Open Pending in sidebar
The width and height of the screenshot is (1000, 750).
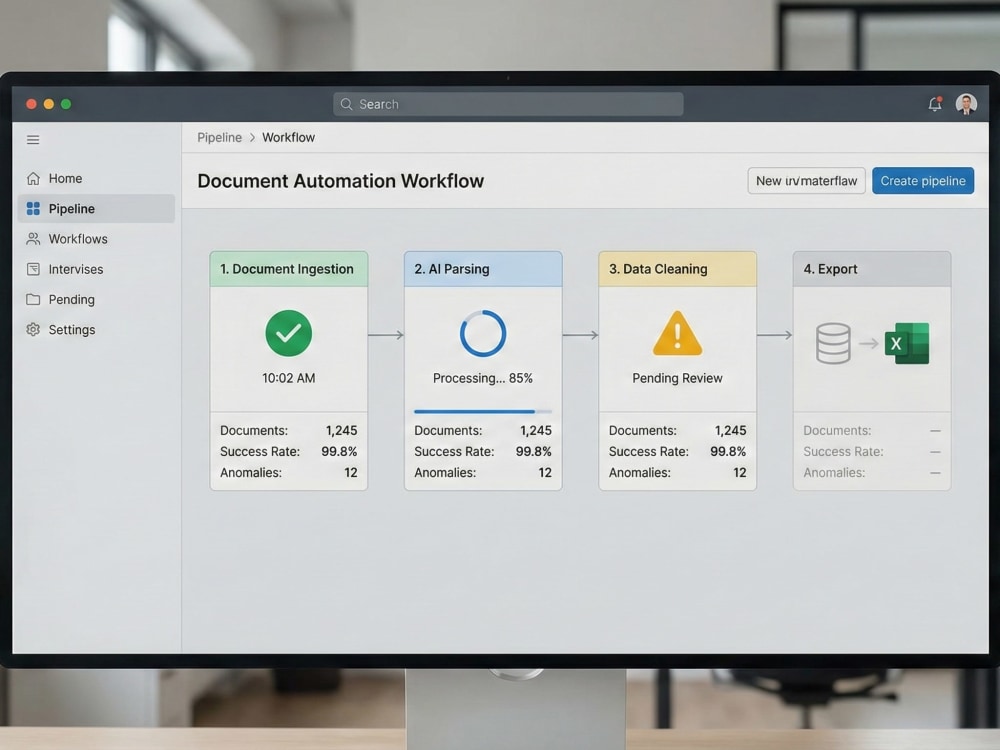(x=96, y=299)
